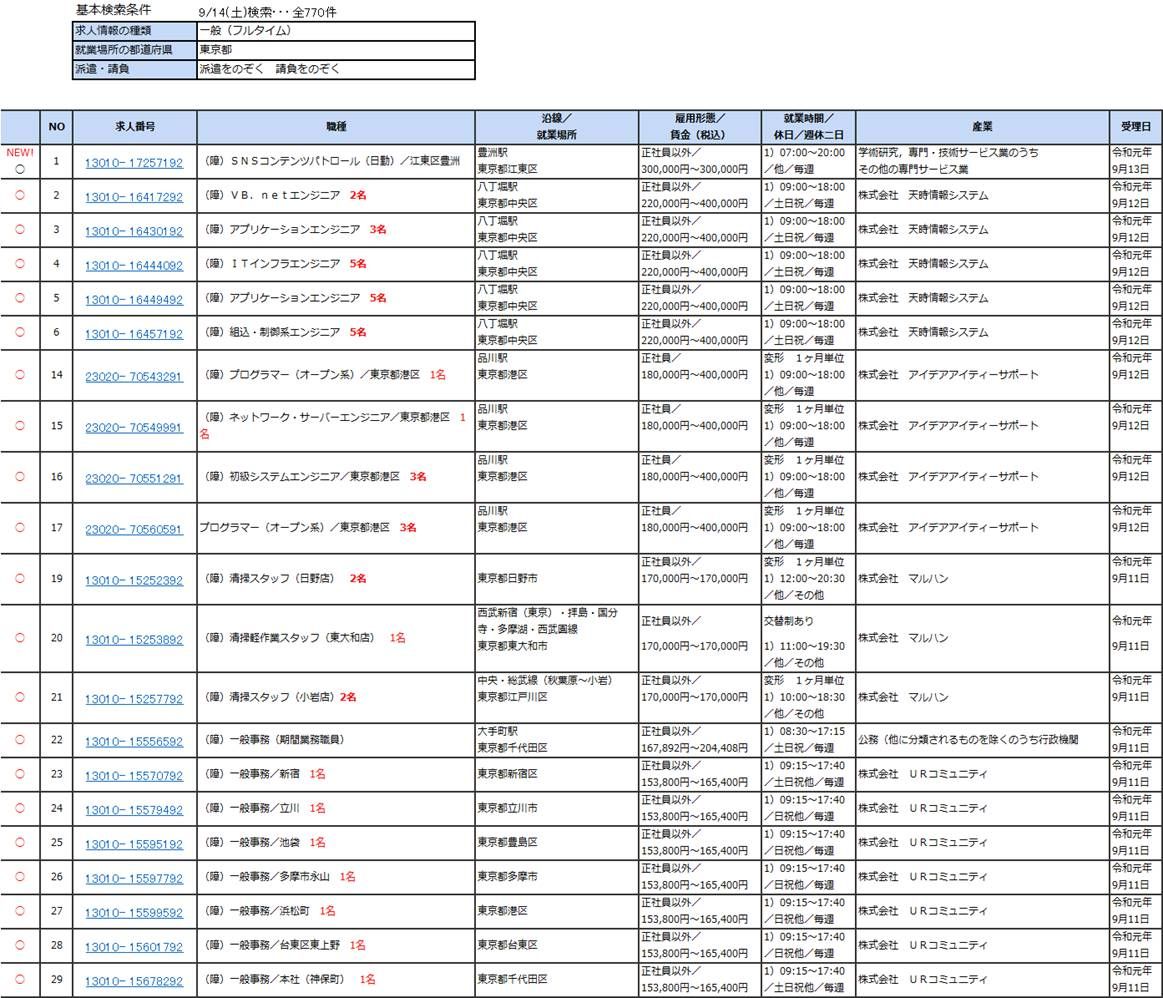Open job listing 23020-70551291
Image resolution: width=1163 pixels, height=998 pixels.
[x=134, y=478]
